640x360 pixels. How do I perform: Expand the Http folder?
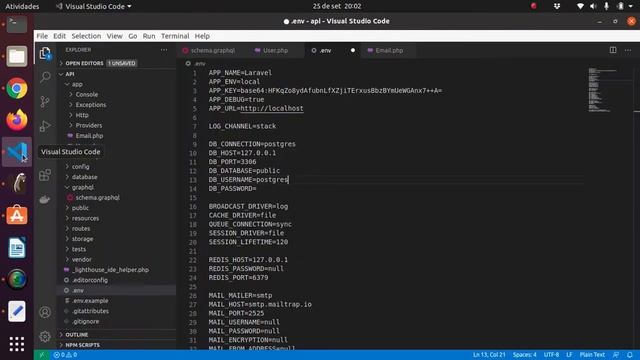coord(82,115)
